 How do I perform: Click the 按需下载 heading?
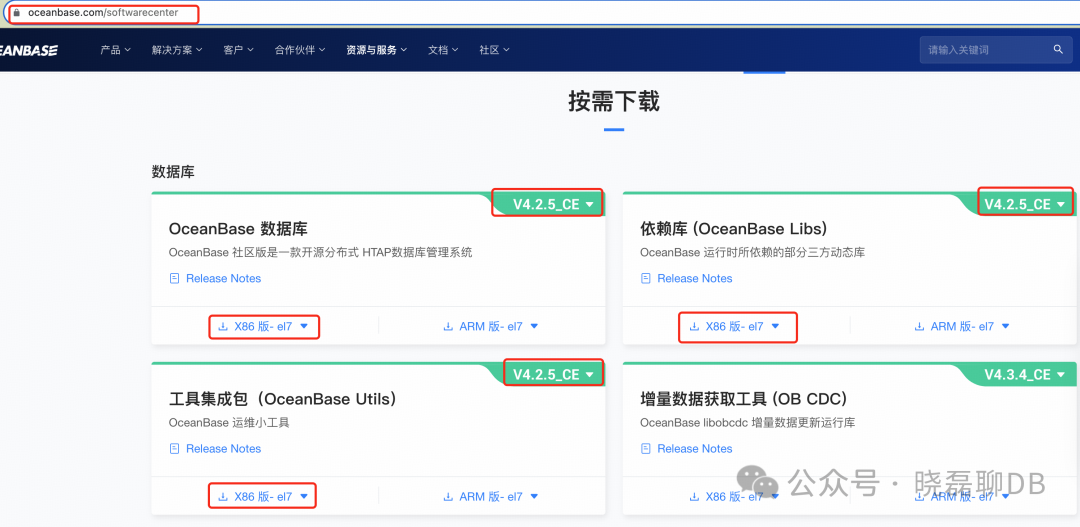pos(614,101)
